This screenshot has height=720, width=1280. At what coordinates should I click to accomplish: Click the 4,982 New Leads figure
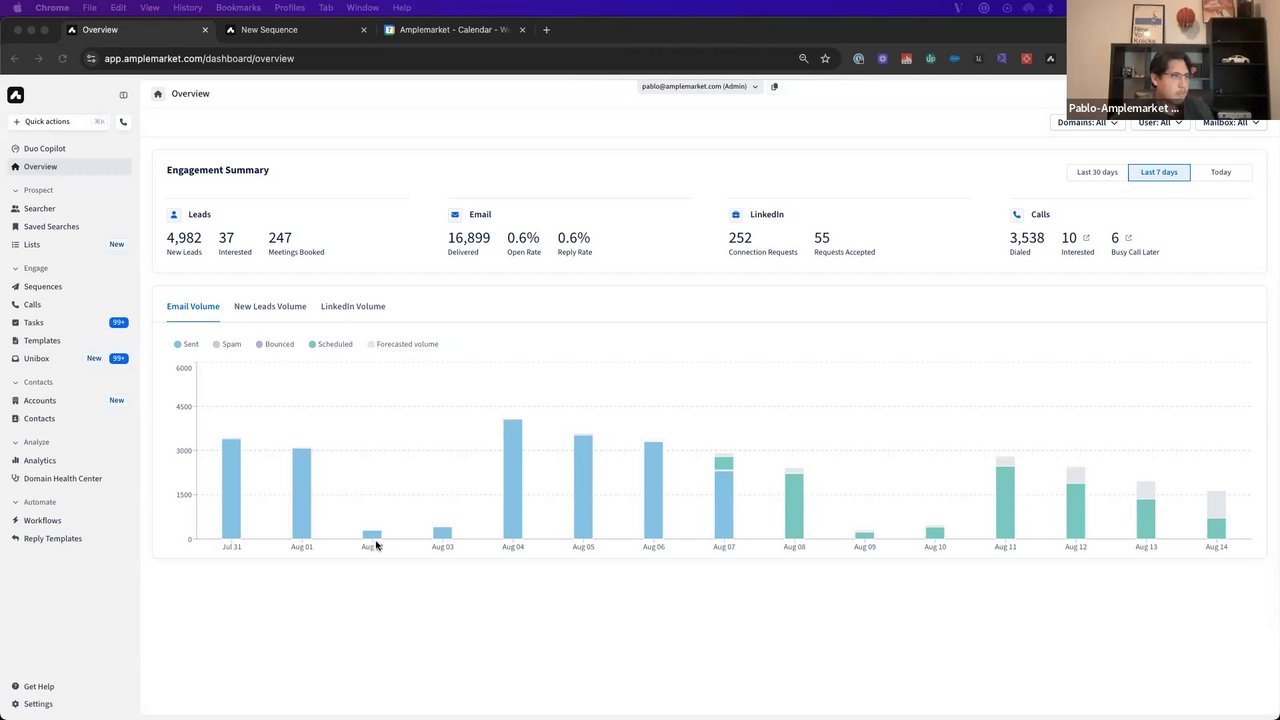[x=184, y=238]
